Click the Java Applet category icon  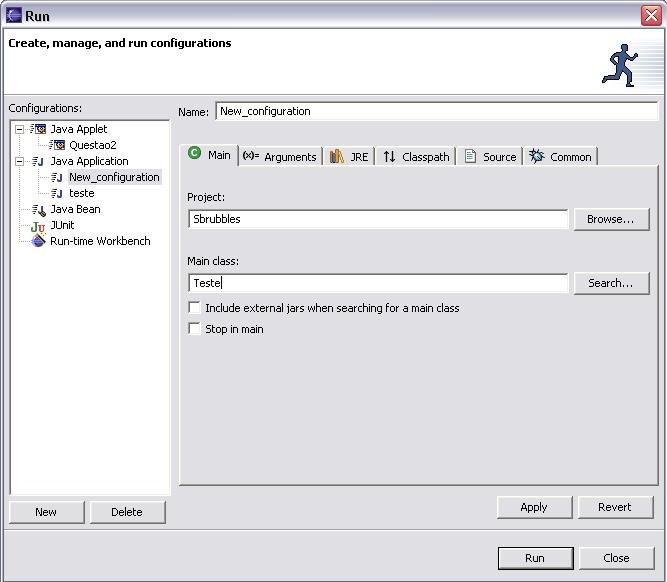38,129
